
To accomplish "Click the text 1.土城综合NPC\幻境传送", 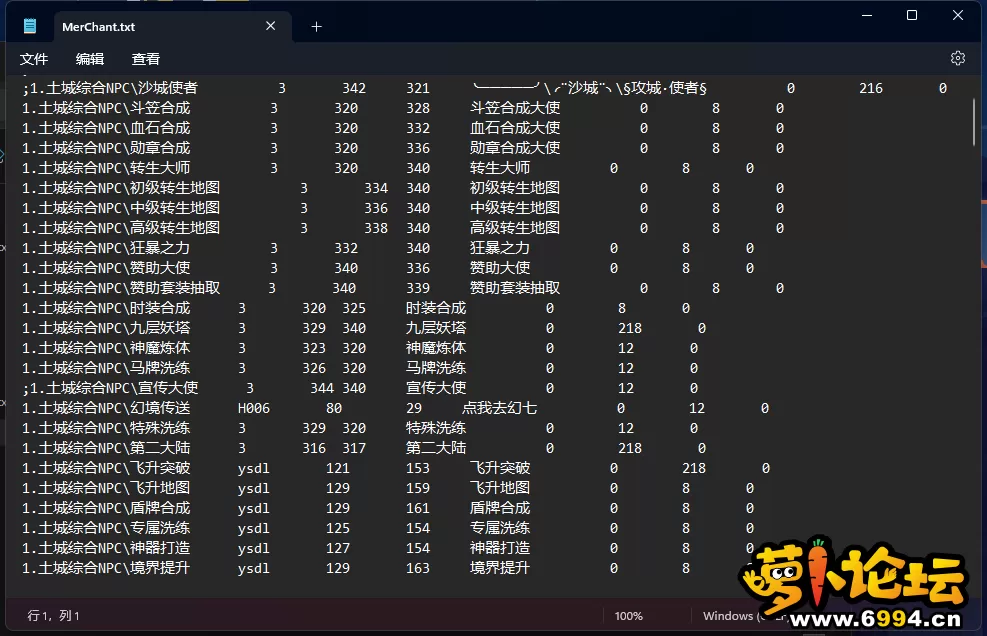I will click(x=106, y=409).
